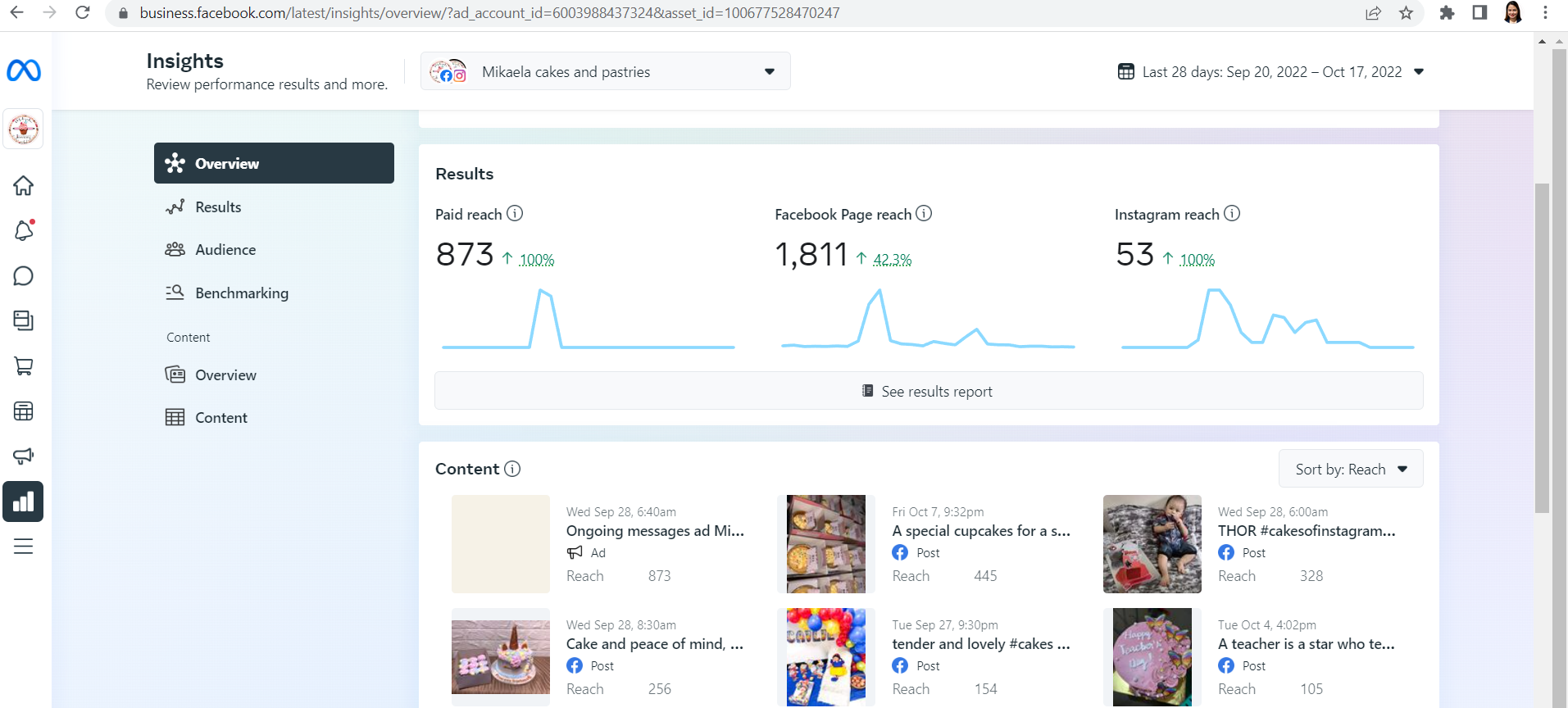Open browser Extensions puzzle icon
The width and height of the screenshot is (1568, 708).
(1447, 12)
